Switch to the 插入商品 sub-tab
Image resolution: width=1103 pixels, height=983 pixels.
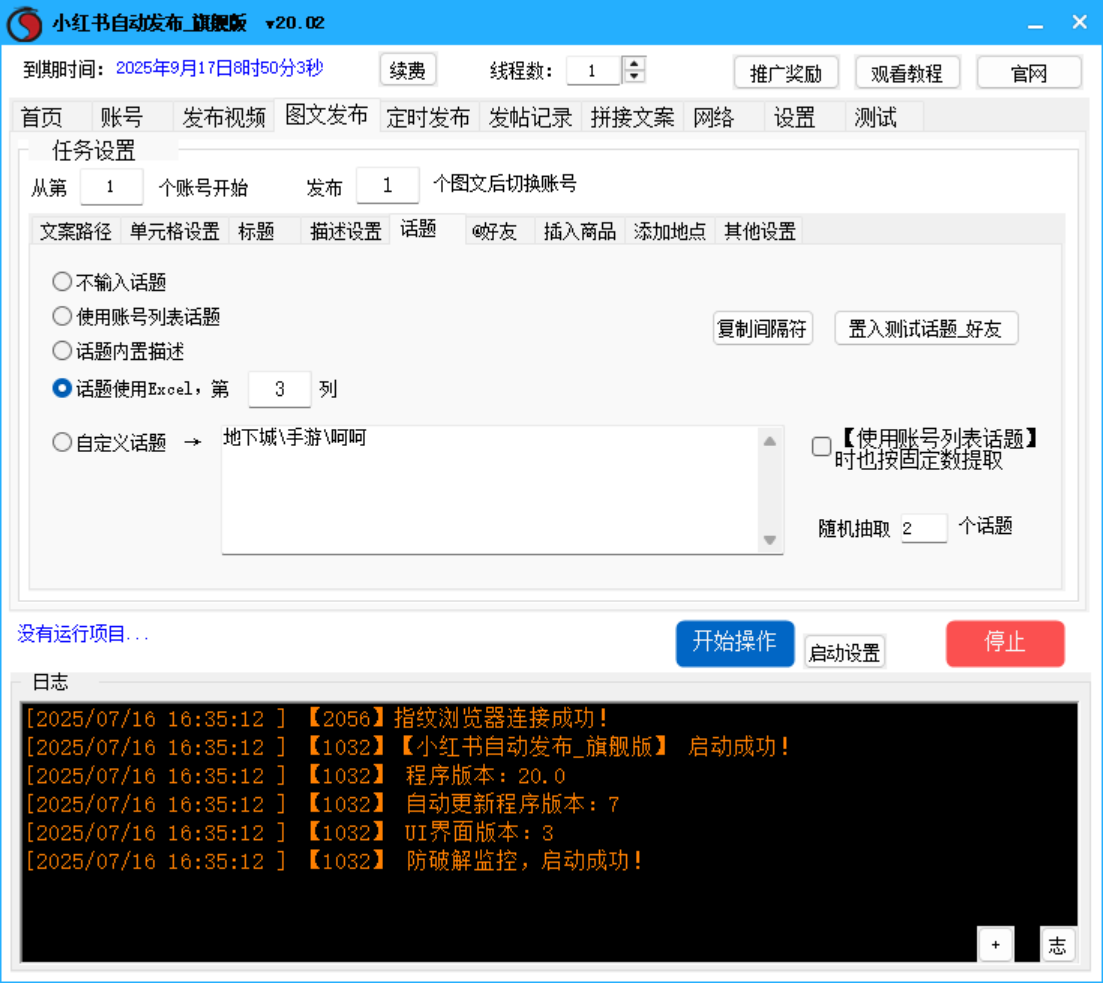click(x=580, y=232)
